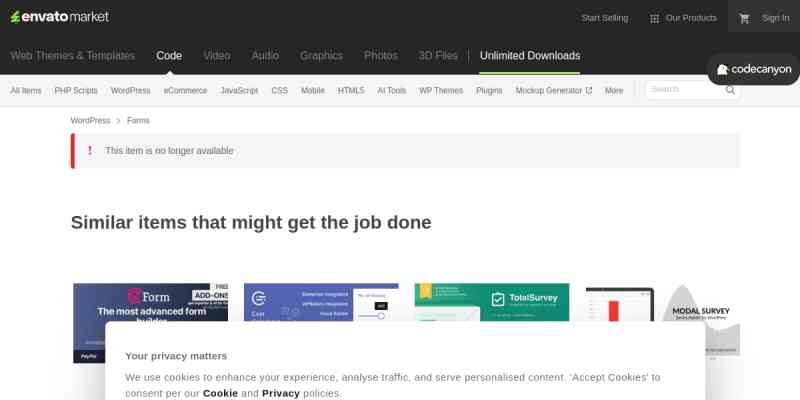Click the 'Similar items that might get the job done' heading
The height and width of the screenshot is (400, 800).
pos(251,222)
